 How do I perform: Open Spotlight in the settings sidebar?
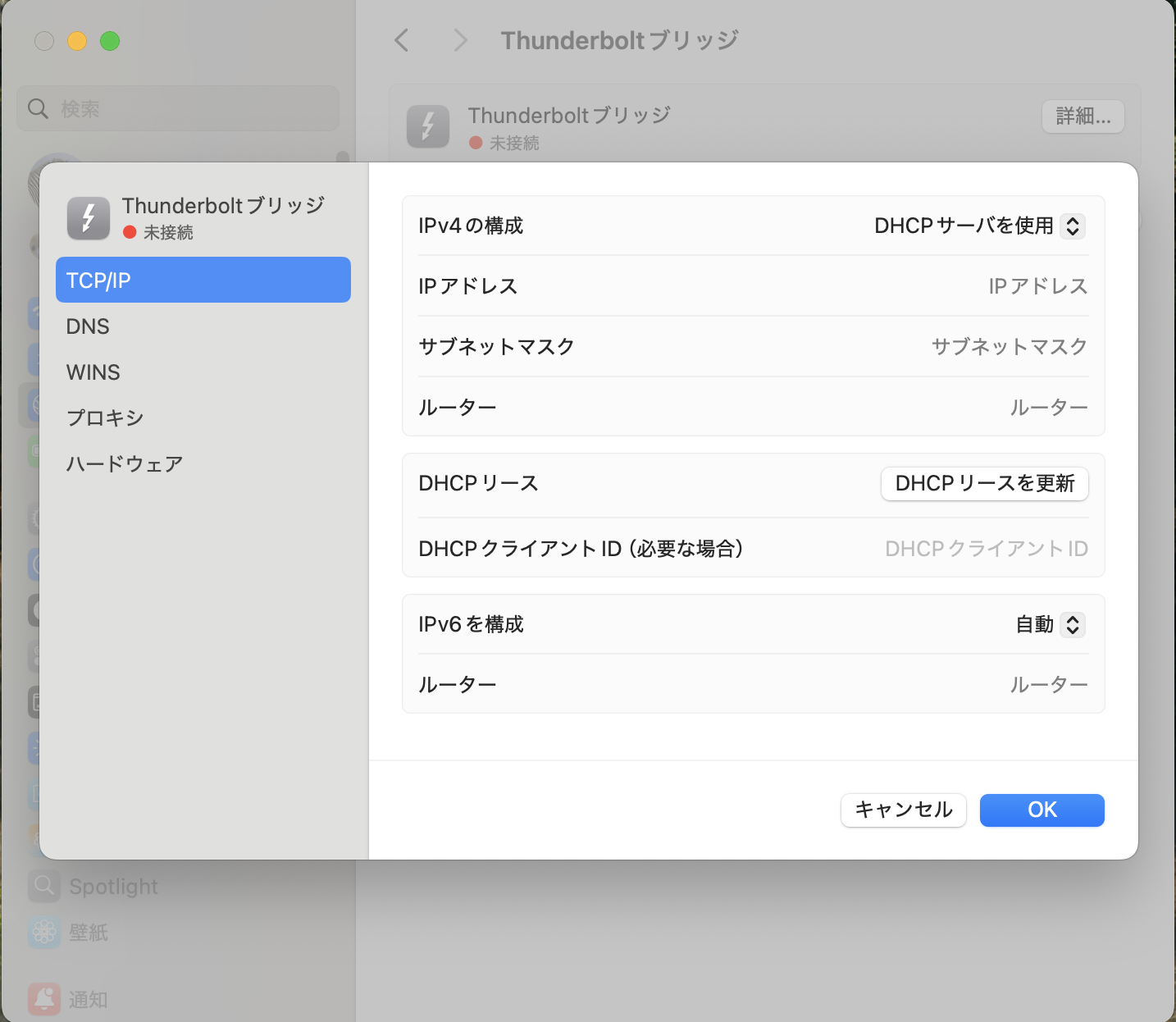pos(113,887)
